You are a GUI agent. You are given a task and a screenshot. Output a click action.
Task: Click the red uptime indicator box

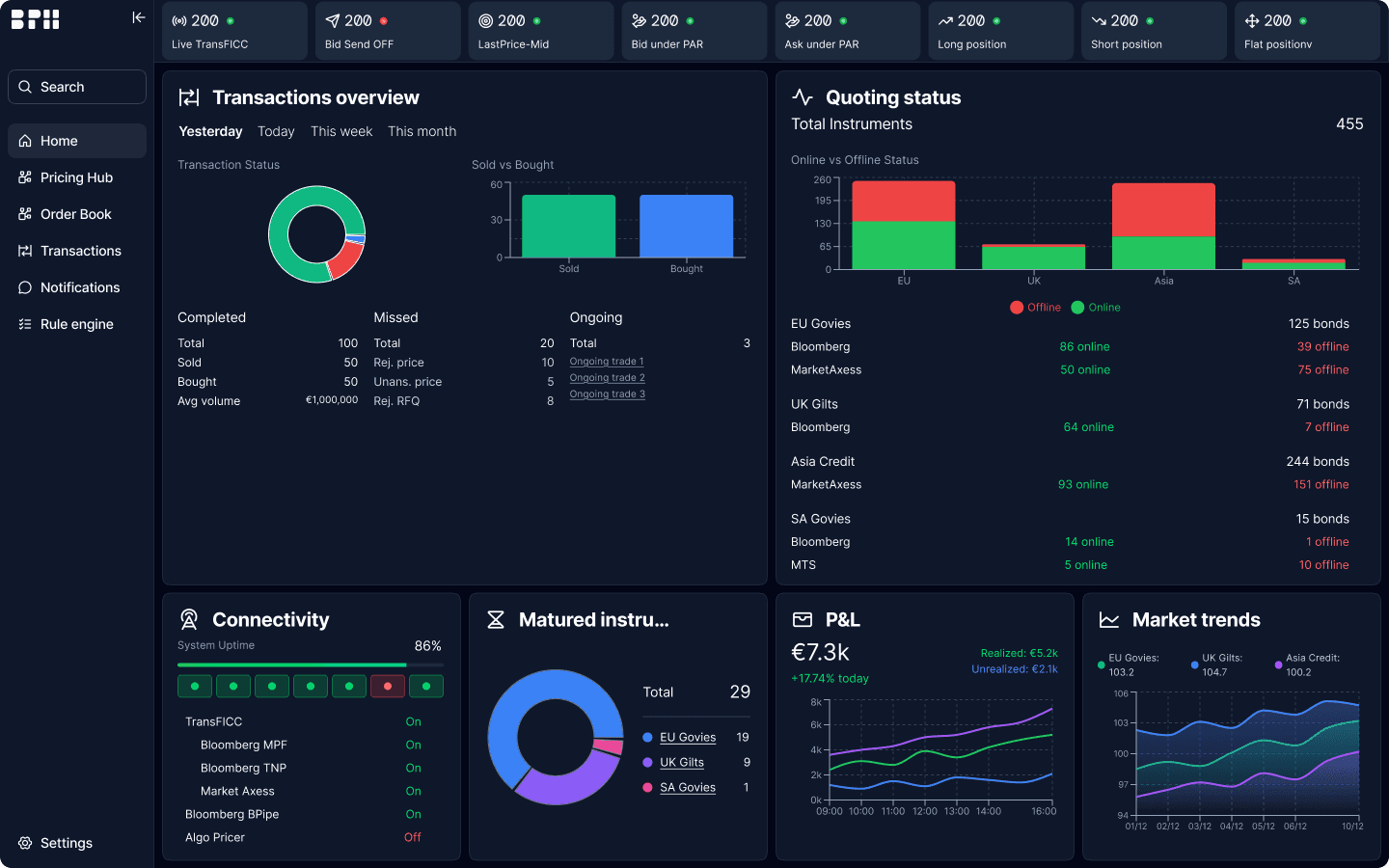pos(388,687)
